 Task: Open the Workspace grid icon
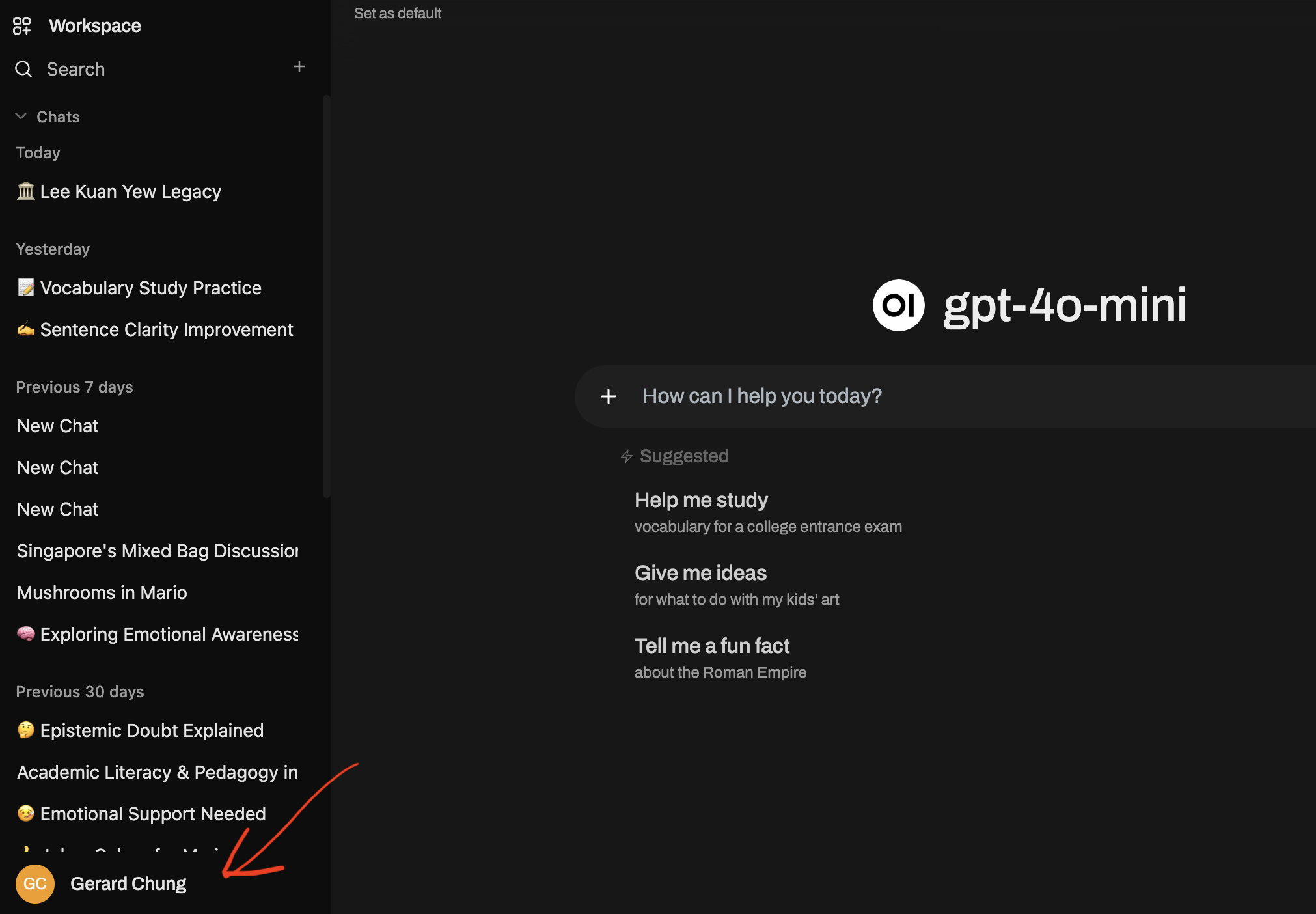tap(21, 26)
